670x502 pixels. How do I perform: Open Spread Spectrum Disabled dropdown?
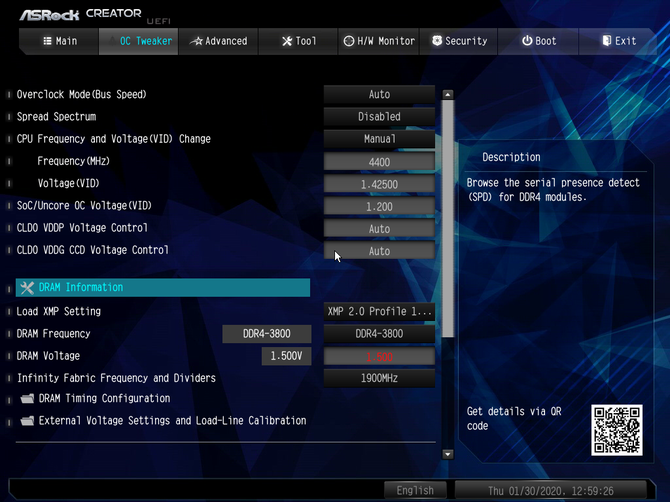click(x=379, y=117)
